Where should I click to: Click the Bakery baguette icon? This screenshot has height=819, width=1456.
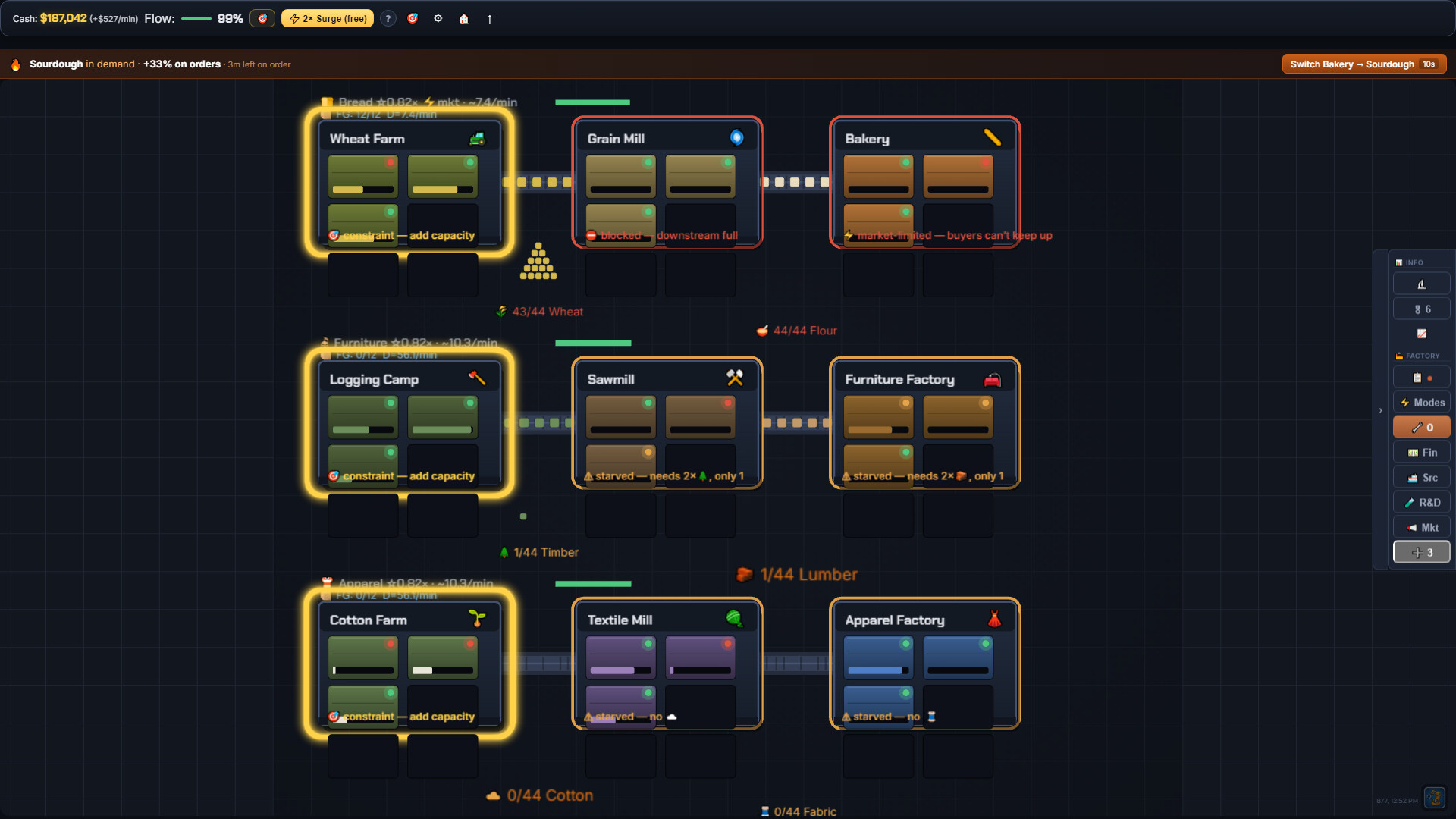[993, 137]
